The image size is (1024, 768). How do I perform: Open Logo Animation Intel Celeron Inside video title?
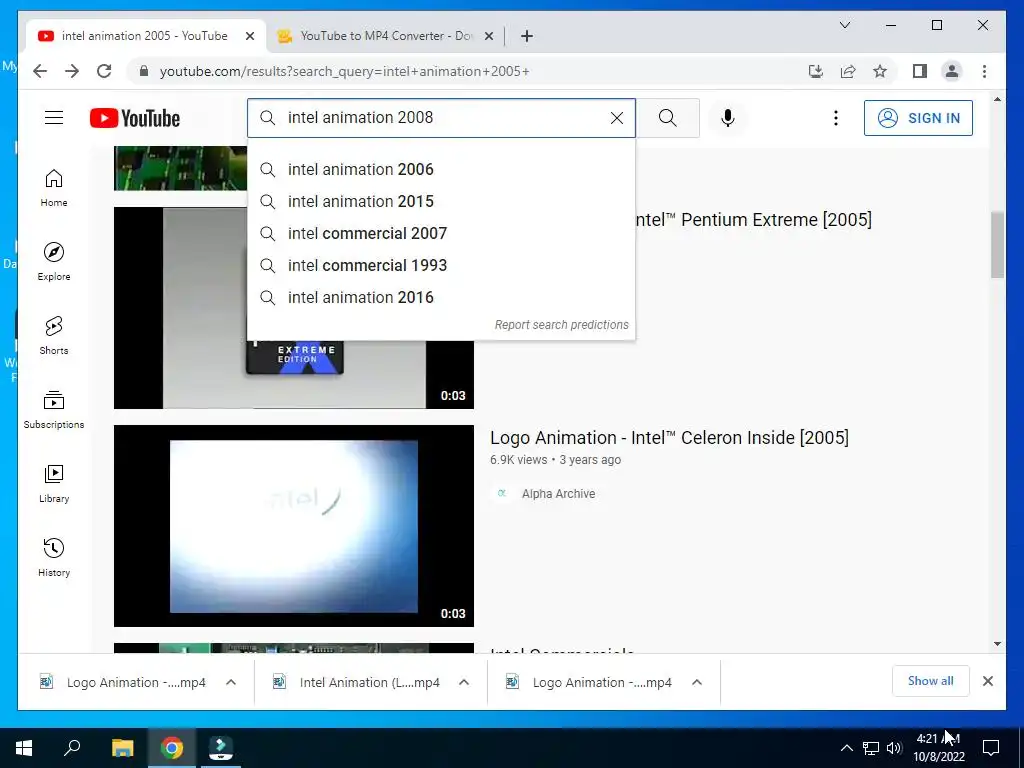pyautogui.click(x=669, y=438)
